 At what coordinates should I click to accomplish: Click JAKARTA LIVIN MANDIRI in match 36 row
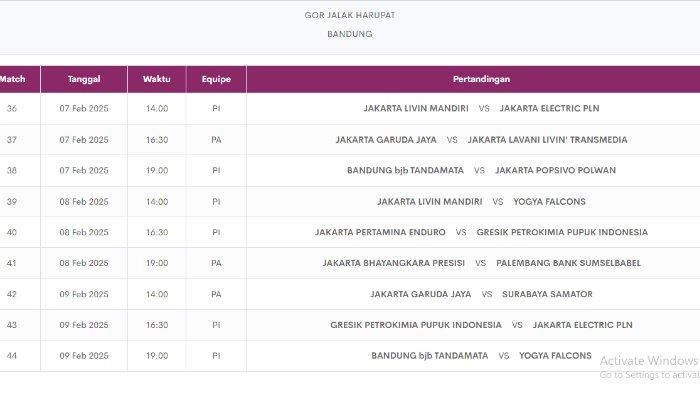click(416, 109)
